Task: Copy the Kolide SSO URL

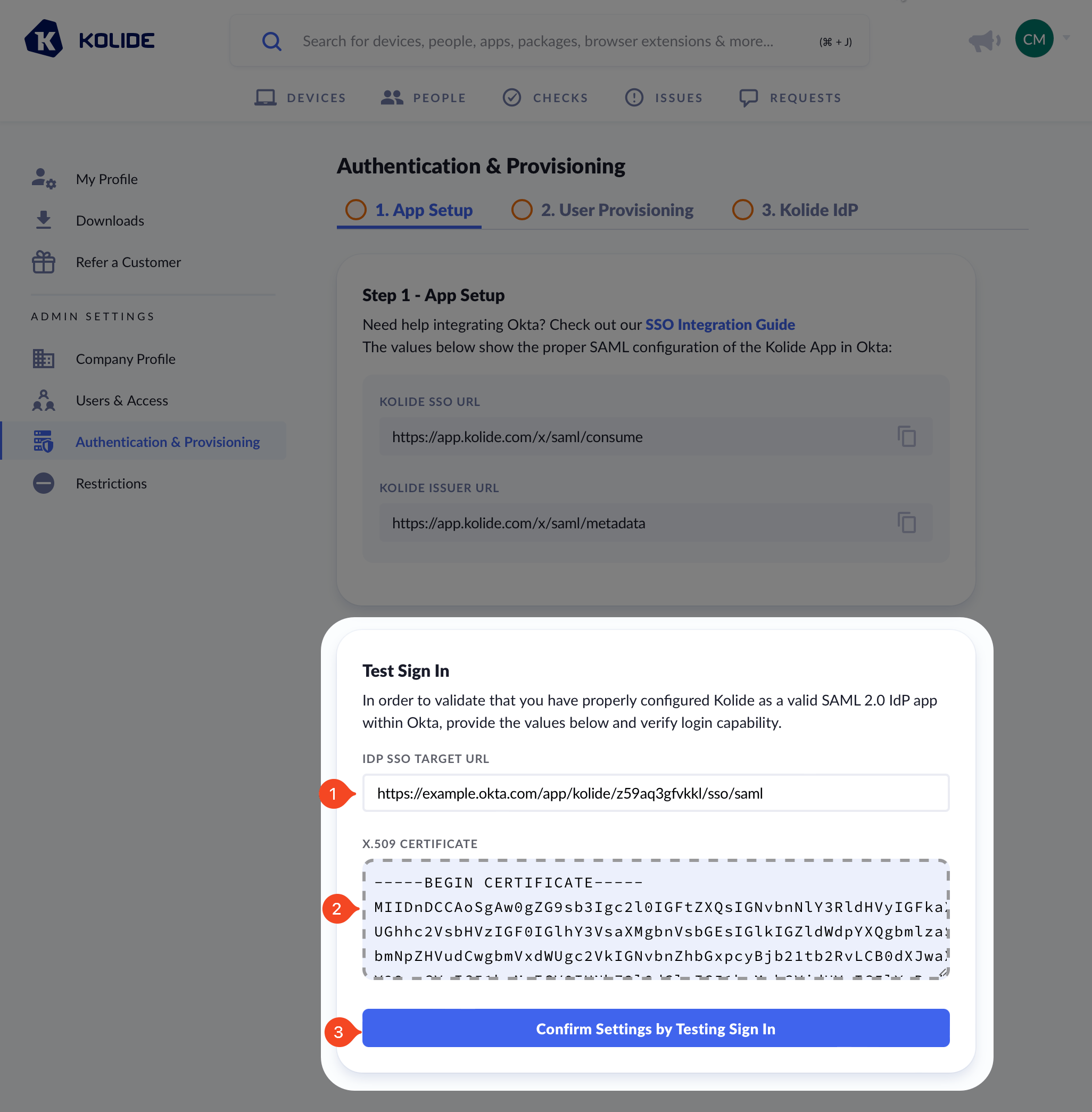Action: (x=906, y=436)
